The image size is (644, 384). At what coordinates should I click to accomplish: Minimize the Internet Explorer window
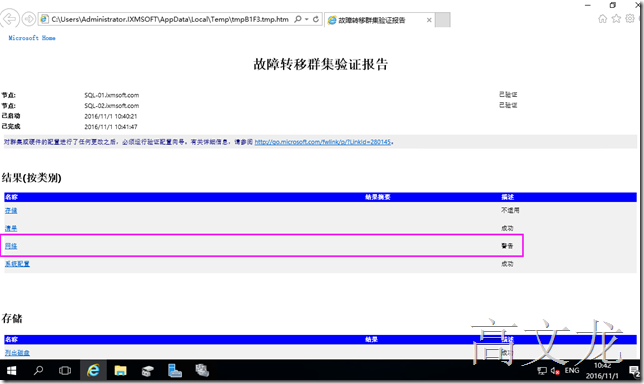[x=588, y=5]
